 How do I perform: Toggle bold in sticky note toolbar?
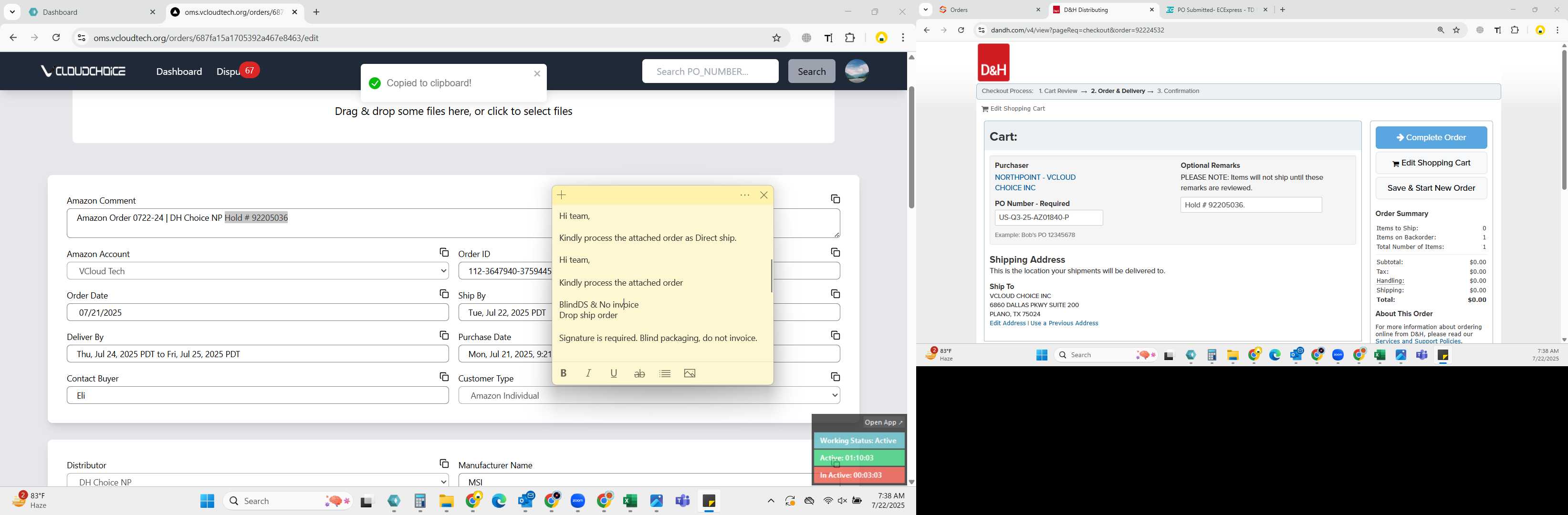[x=564, y=373]
